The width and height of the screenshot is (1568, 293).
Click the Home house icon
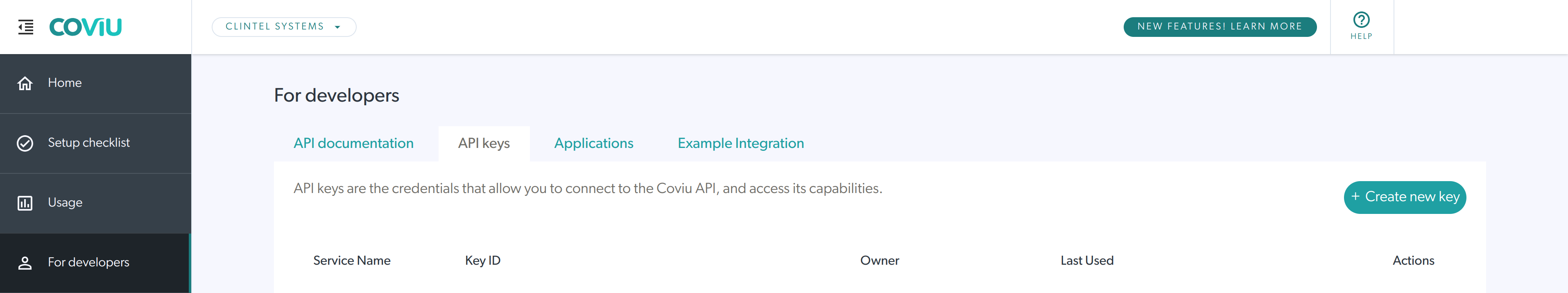[x=25, y=84]
